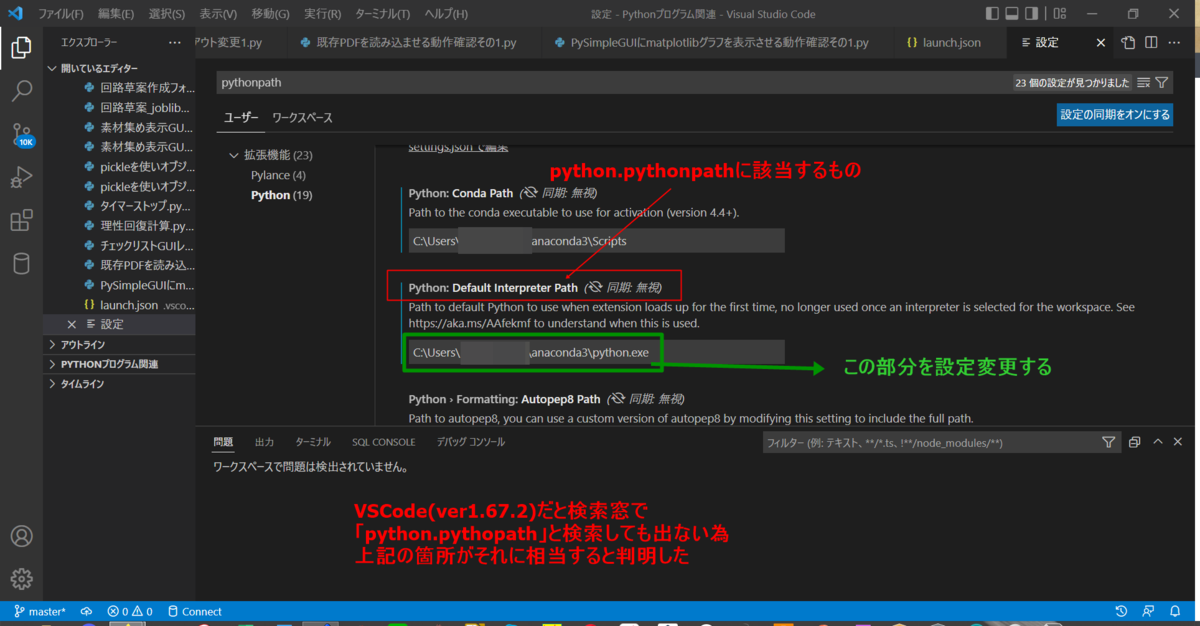Open the Explorer view in activity bar
Screen dimensions: 1200x626
[21, 46]
